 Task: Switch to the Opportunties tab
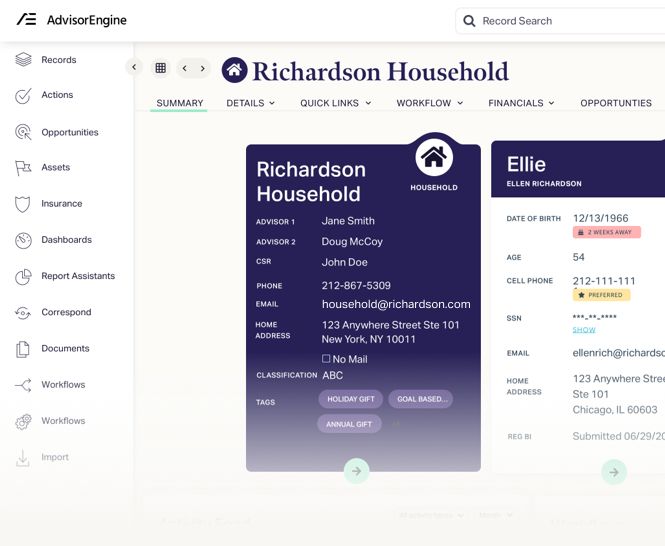(616, 103)
